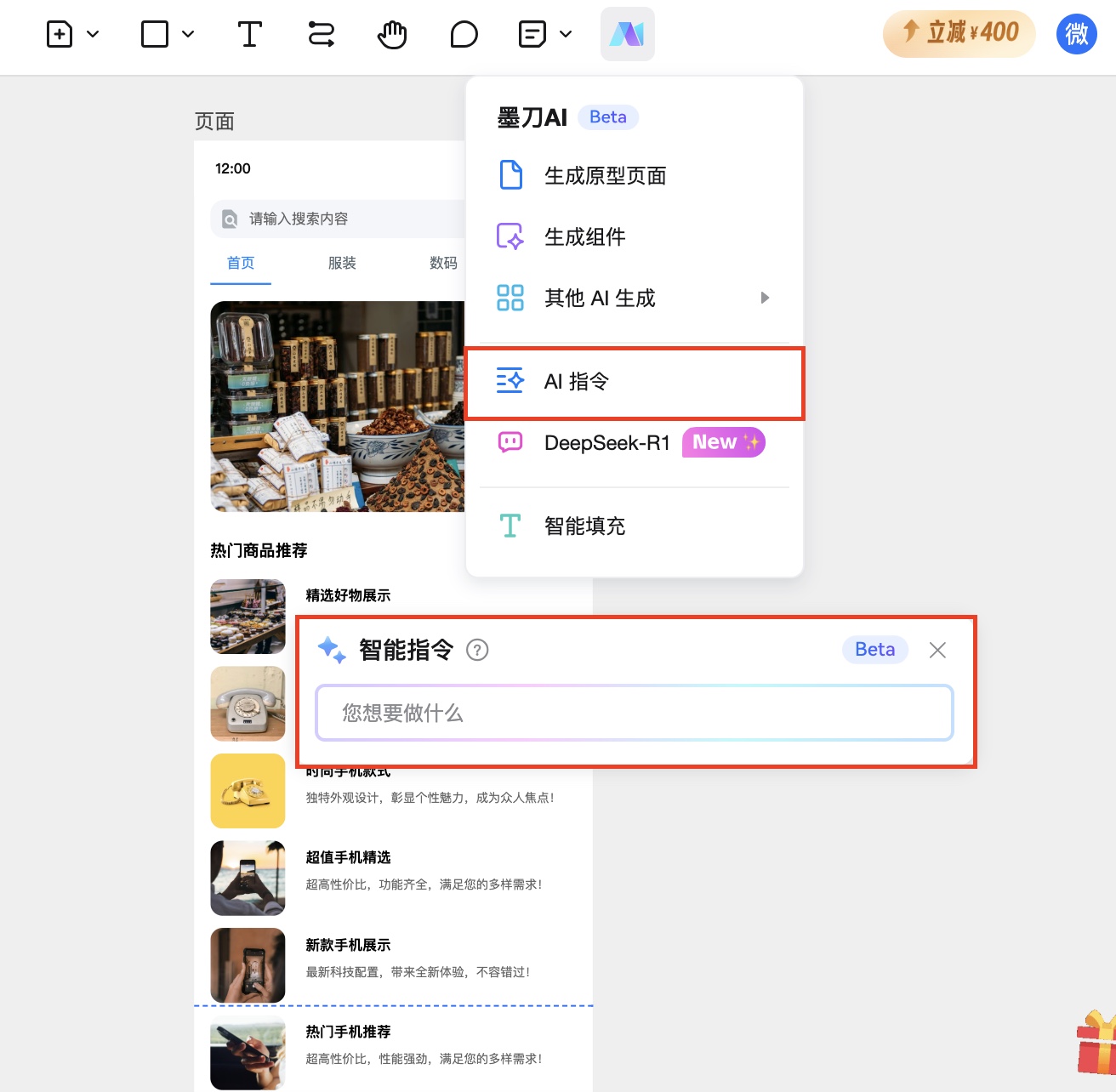
Task: Select the connector line tool
Action: [321, 34]
